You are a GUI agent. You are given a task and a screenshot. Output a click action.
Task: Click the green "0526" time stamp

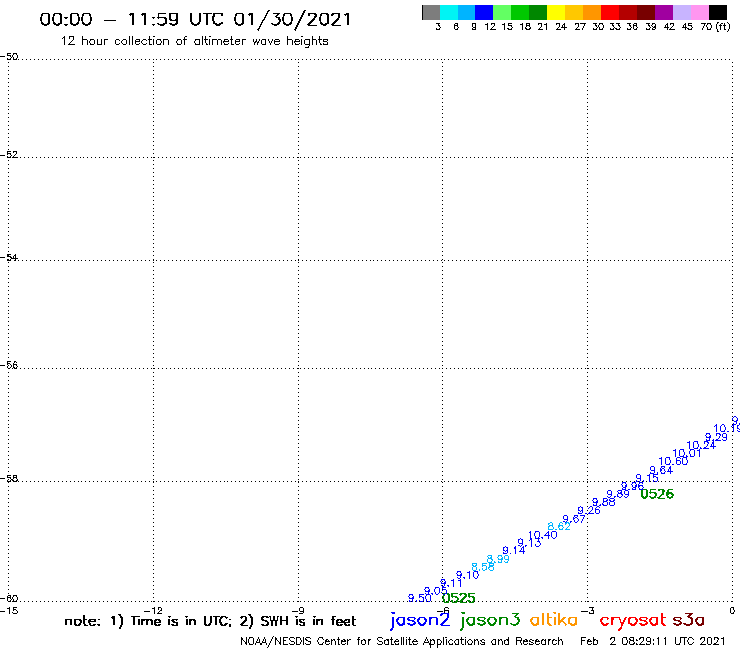(657, 494)
